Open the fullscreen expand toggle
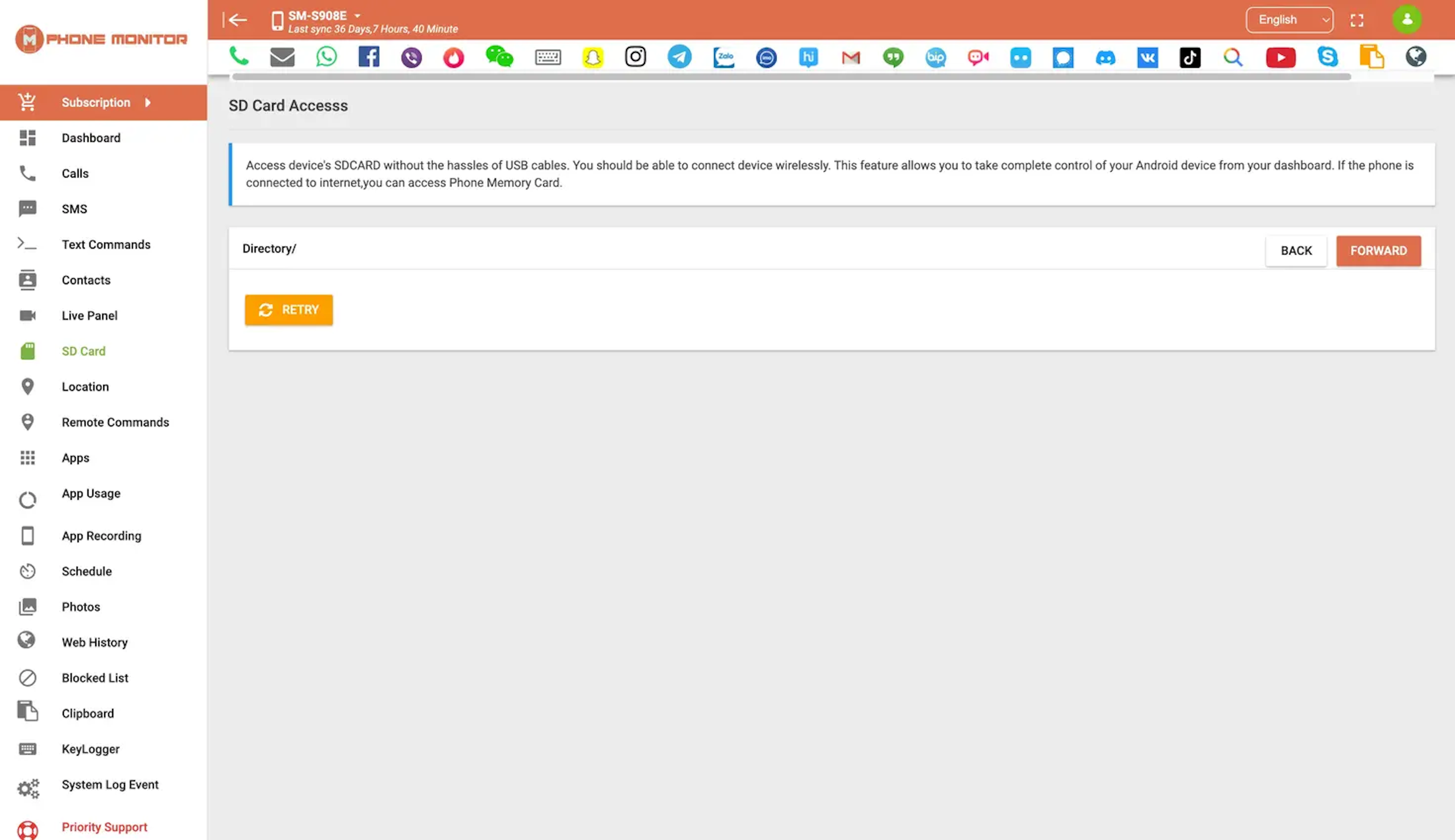This screenshot has height=840, width=1455. (1357, 19)
